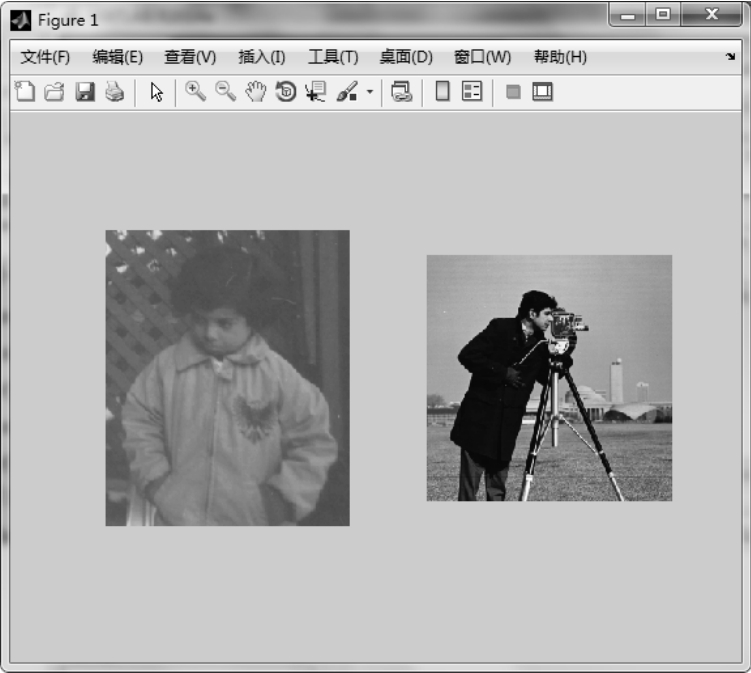Toggle the Brush data tool
This screenshot has height=673, width=751.
click(x=347, y=92)
